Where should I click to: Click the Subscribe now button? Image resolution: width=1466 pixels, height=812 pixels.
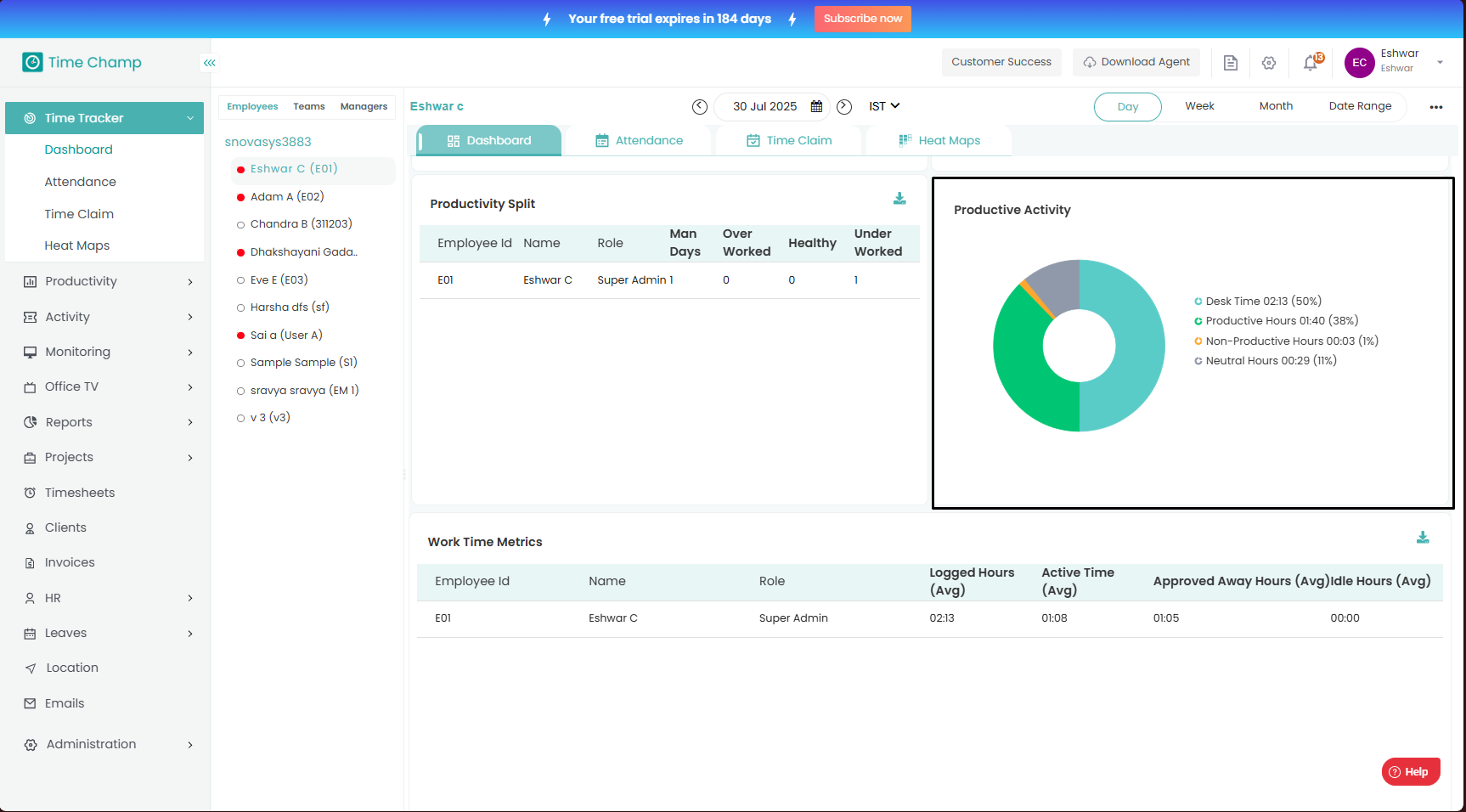pyautogui.click(x=862, y=19)
